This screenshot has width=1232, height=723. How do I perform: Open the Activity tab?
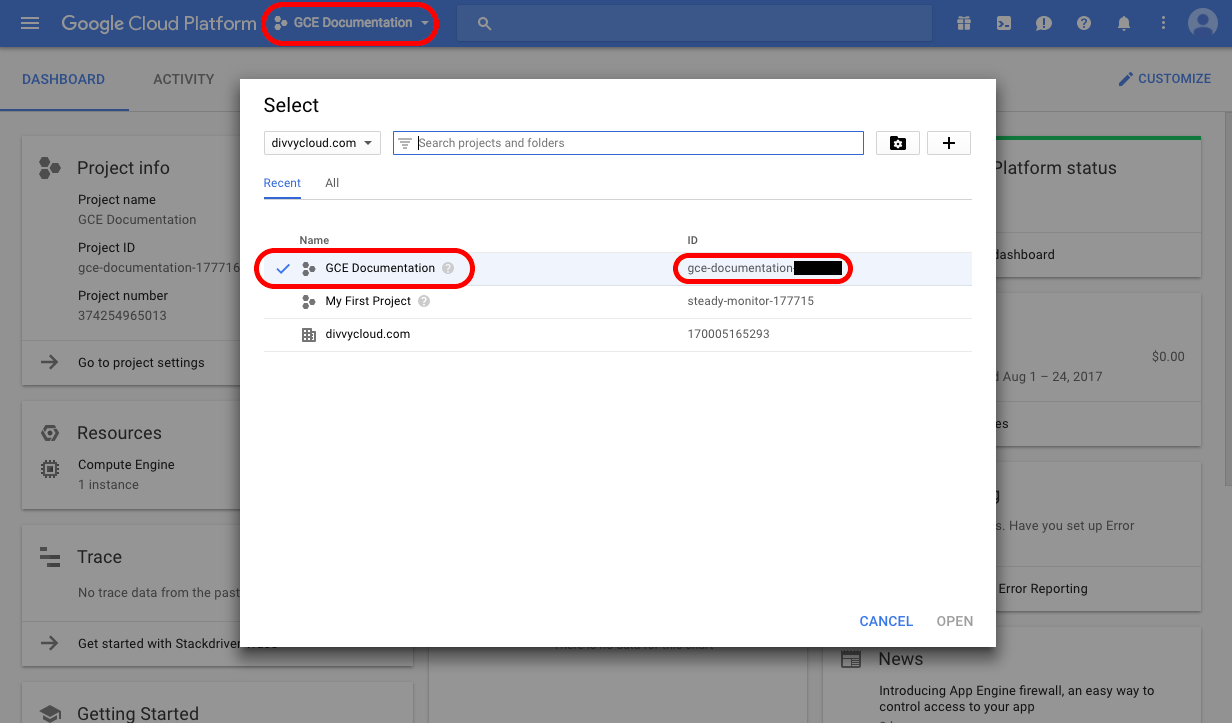coord(184,79)
